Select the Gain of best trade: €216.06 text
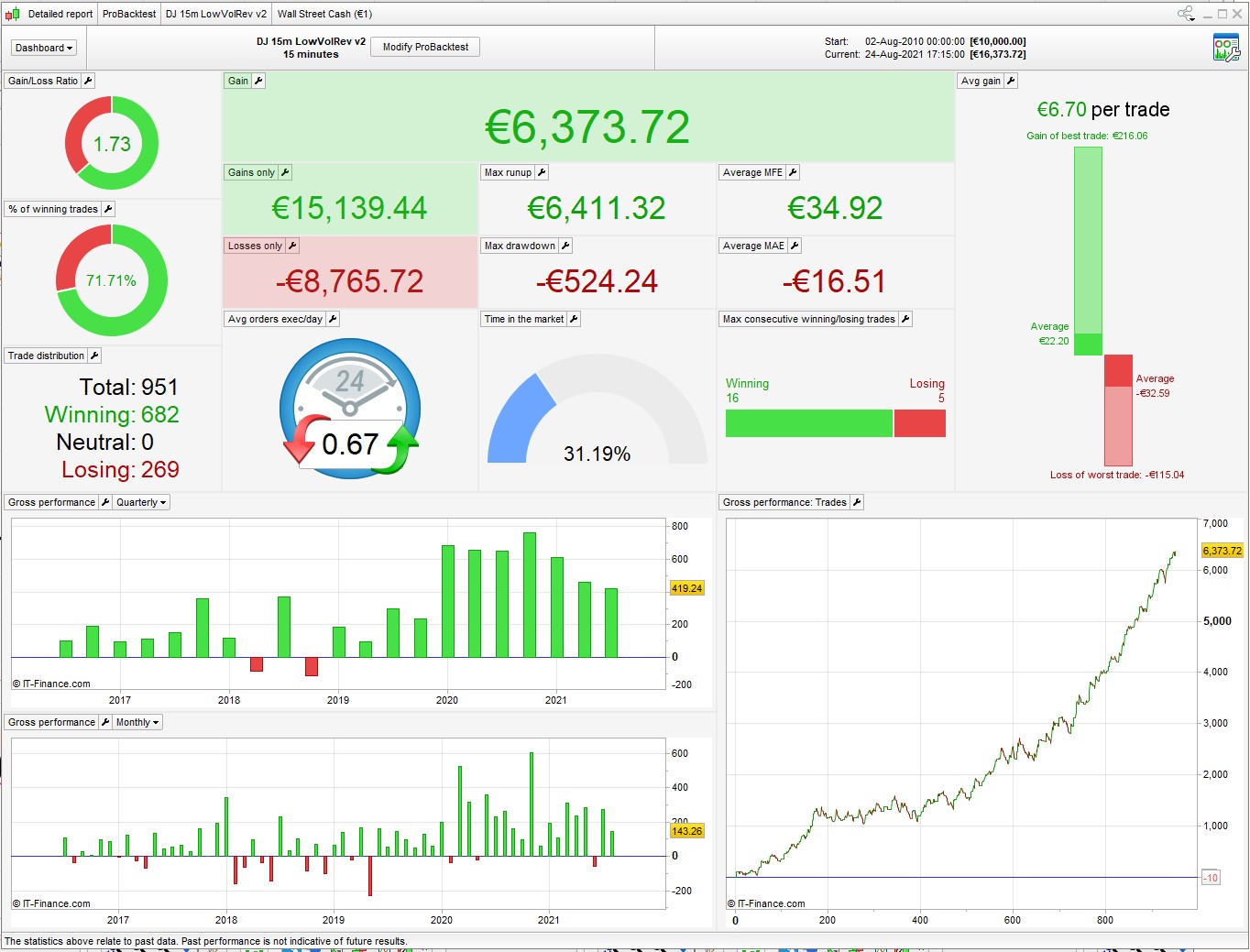The height and width of the screenshot is (952, 1250). [1087, 136]
